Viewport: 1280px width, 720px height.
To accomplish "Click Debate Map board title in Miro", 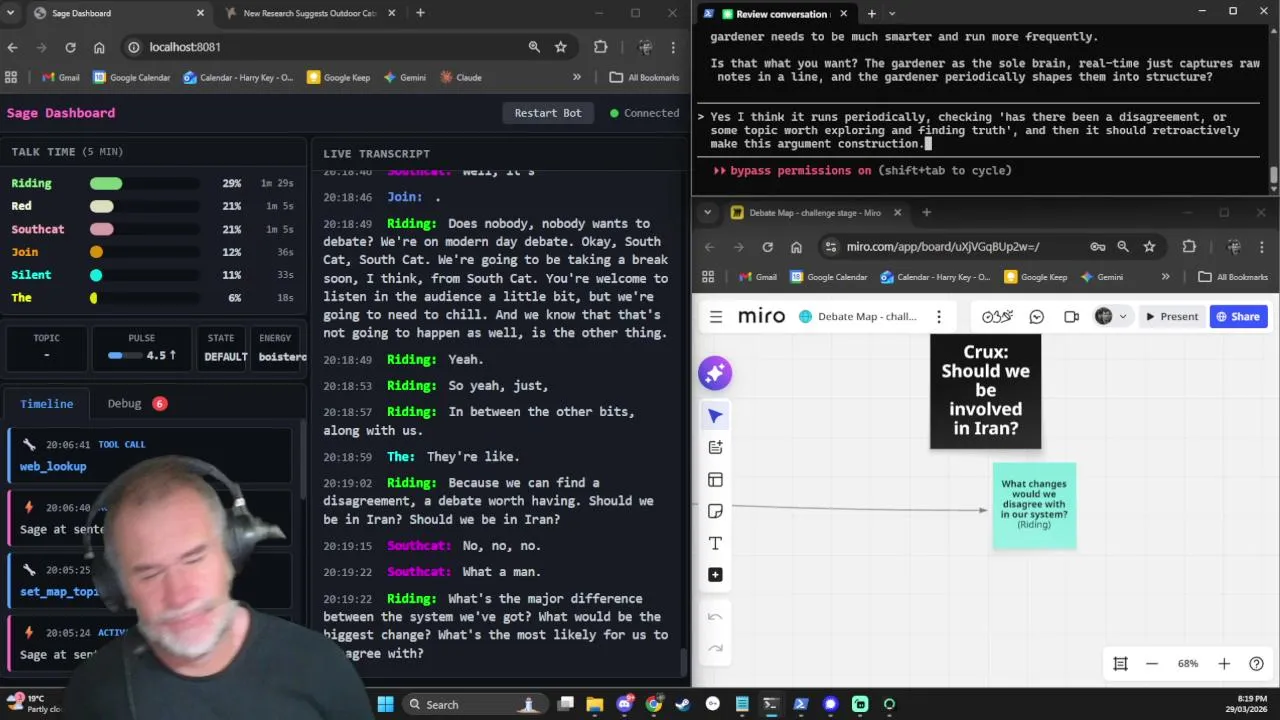I will [867, 316].
